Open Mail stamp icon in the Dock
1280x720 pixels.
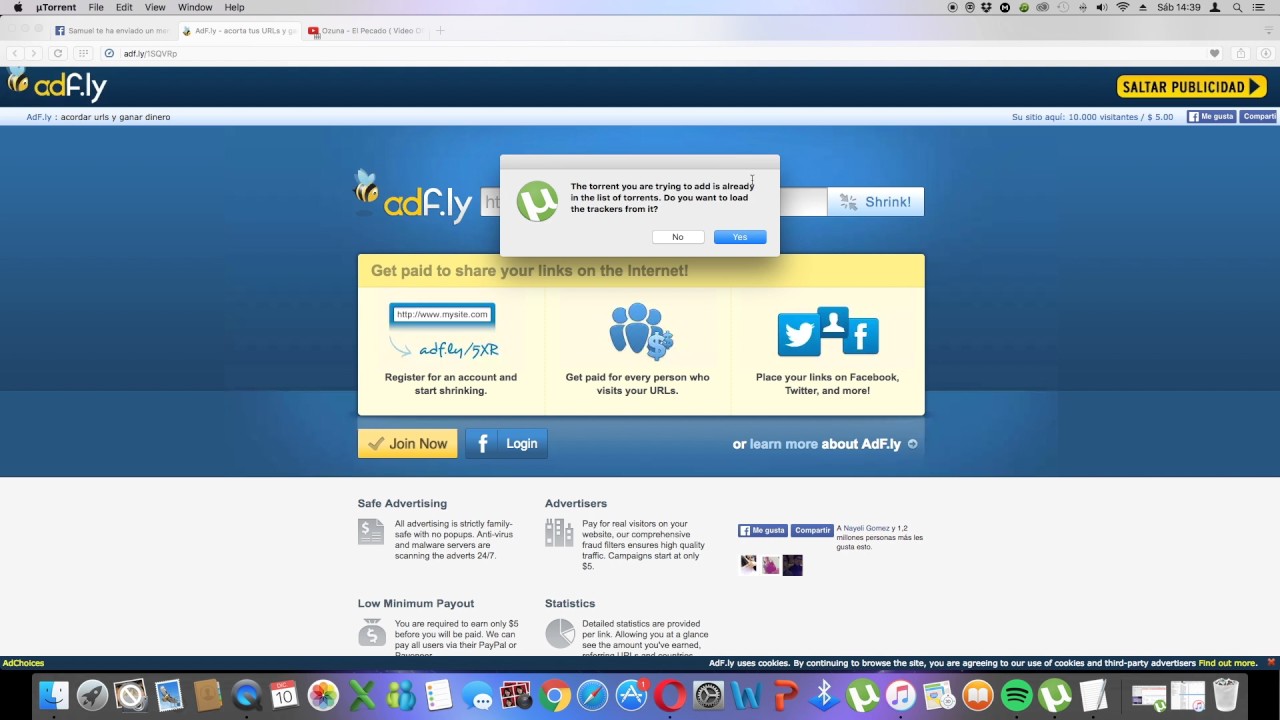pyautogui.click(x=169, y=695)
